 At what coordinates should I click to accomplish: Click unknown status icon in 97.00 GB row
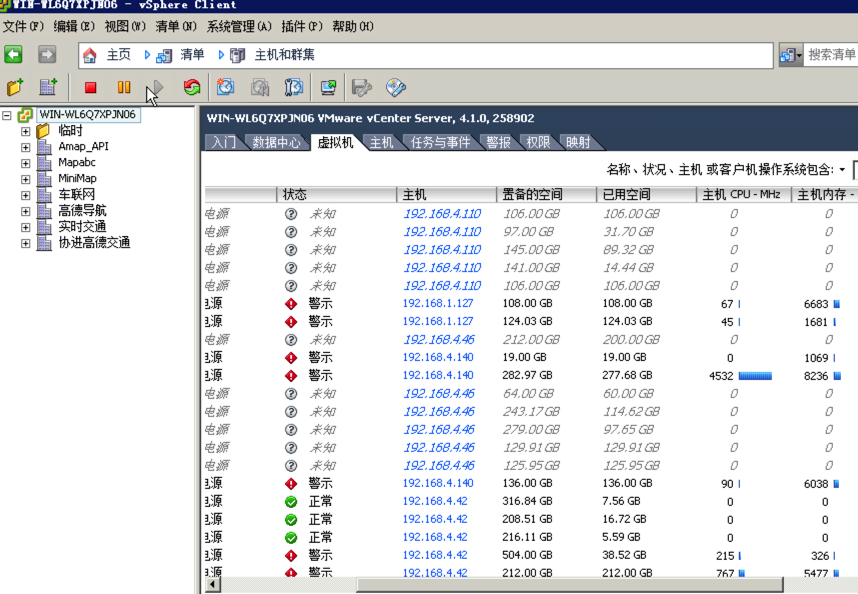pos(291,232)
